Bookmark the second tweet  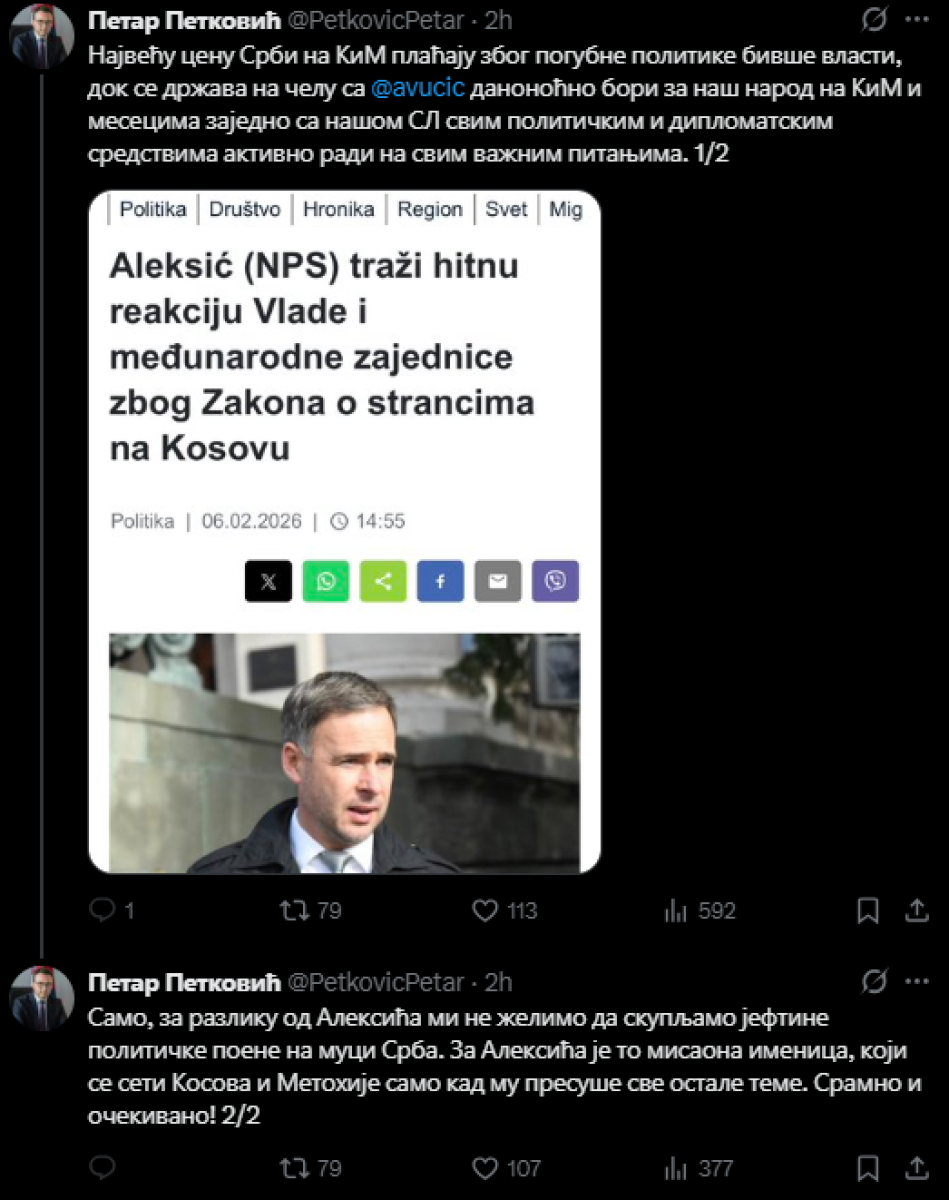868,1167
